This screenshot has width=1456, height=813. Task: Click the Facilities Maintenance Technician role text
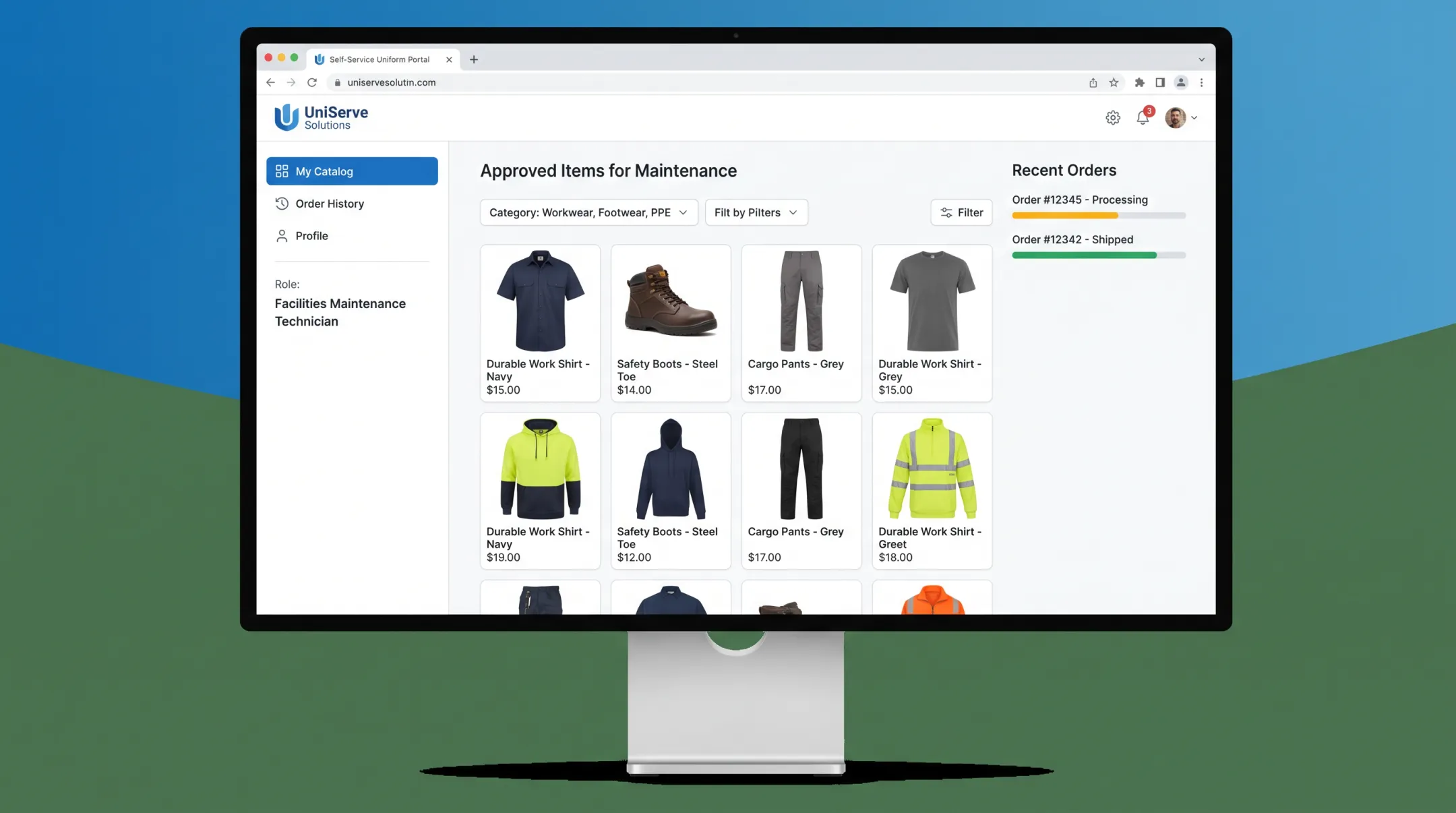click(340, 312)
